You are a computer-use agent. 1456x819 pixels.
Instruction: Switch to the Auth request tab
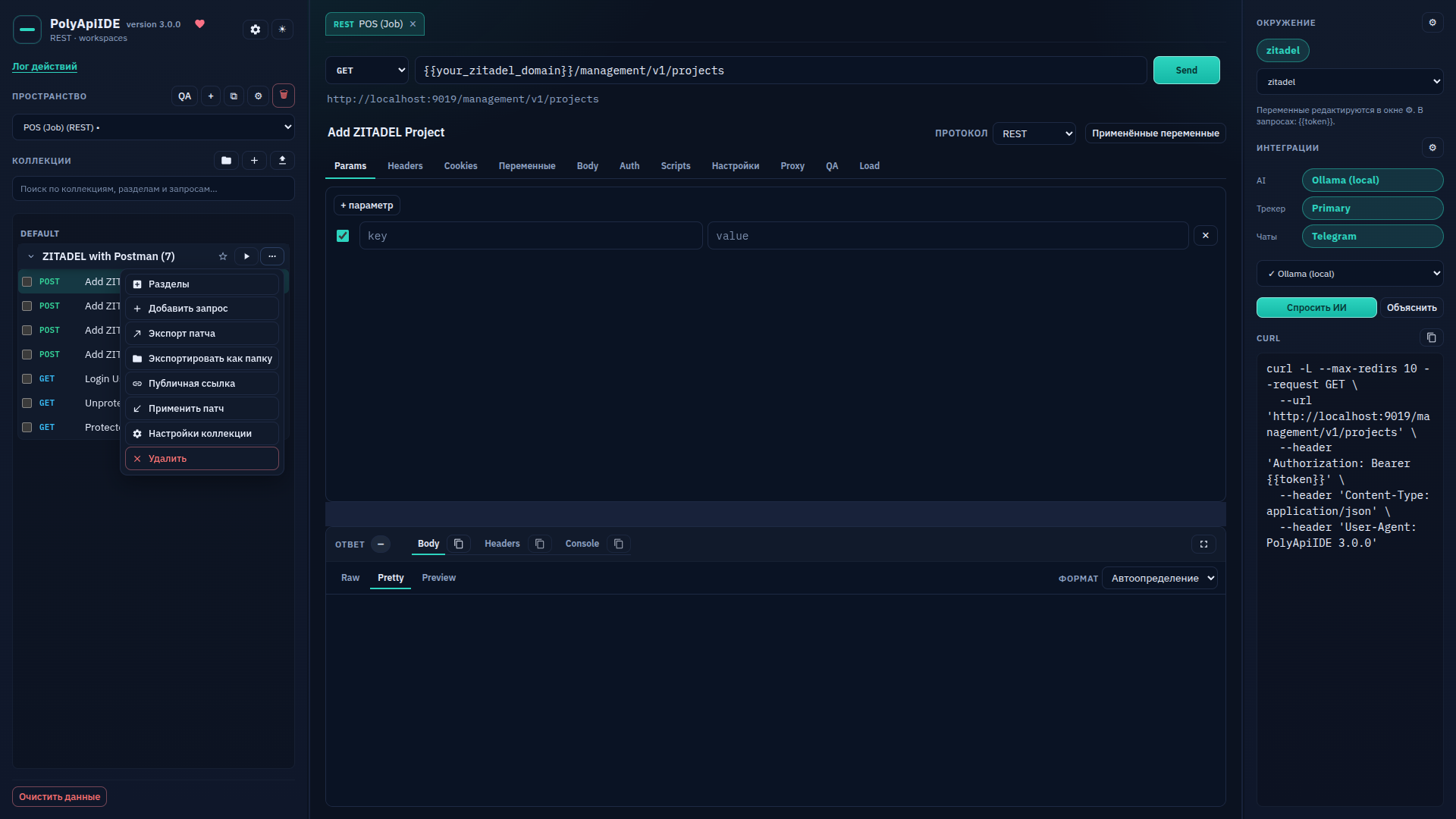coord(629,166)
